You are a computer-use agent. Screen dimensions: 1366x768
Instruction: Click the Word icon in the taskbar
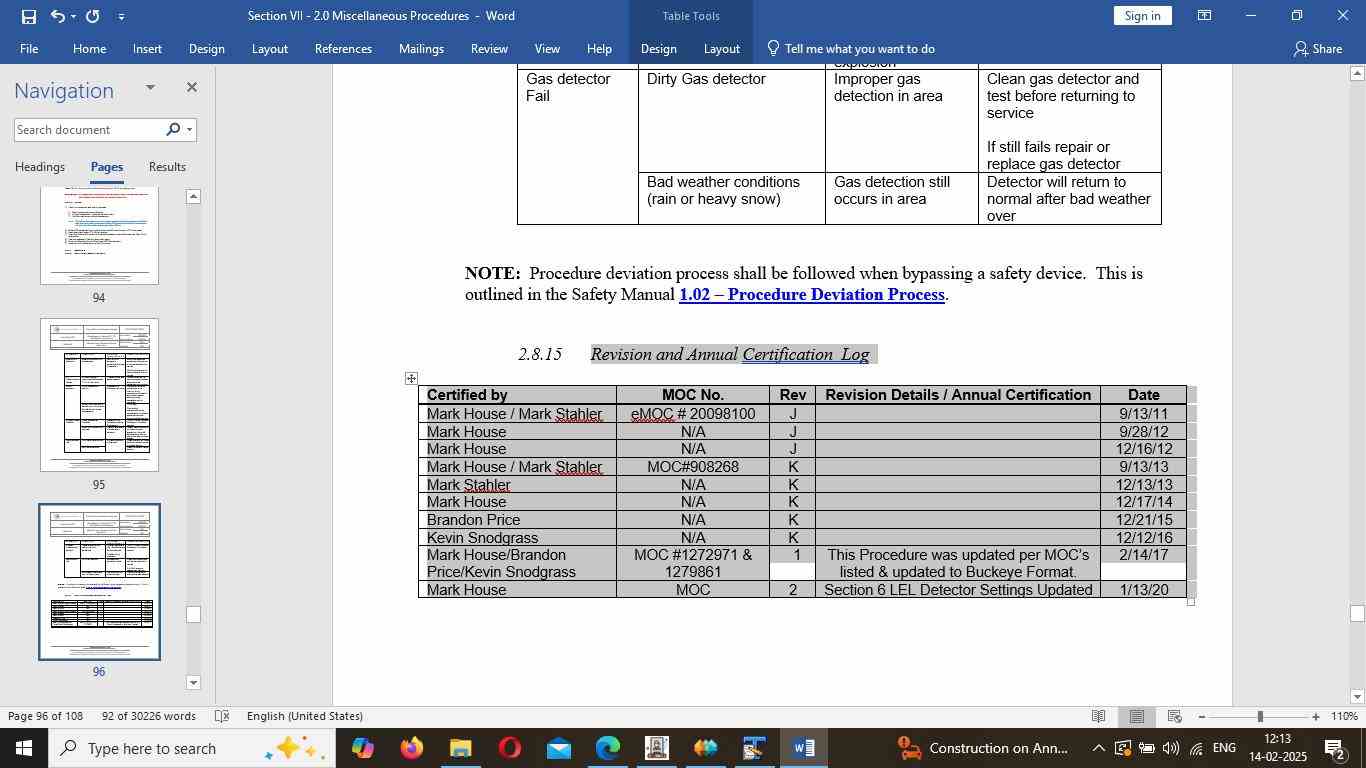(x=803, y=748)
